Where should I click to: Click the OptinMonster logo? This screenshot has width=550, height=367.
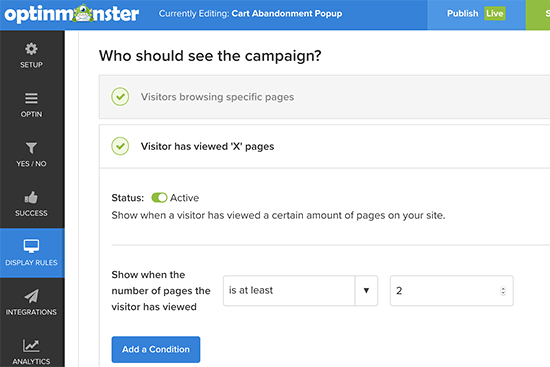tap(71, 14)
